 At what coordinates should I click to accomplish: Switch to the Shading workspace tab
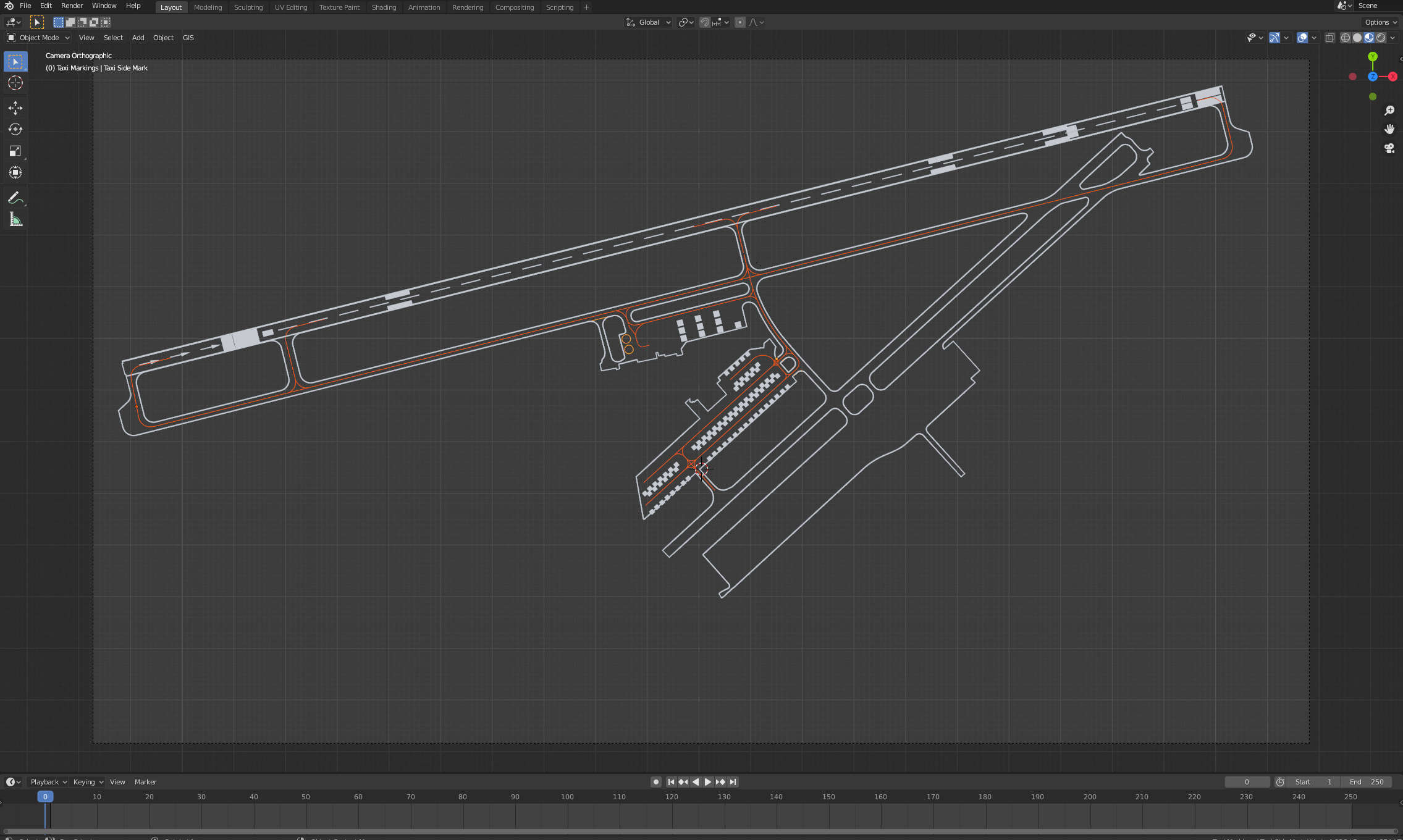[x=384, y=7]
